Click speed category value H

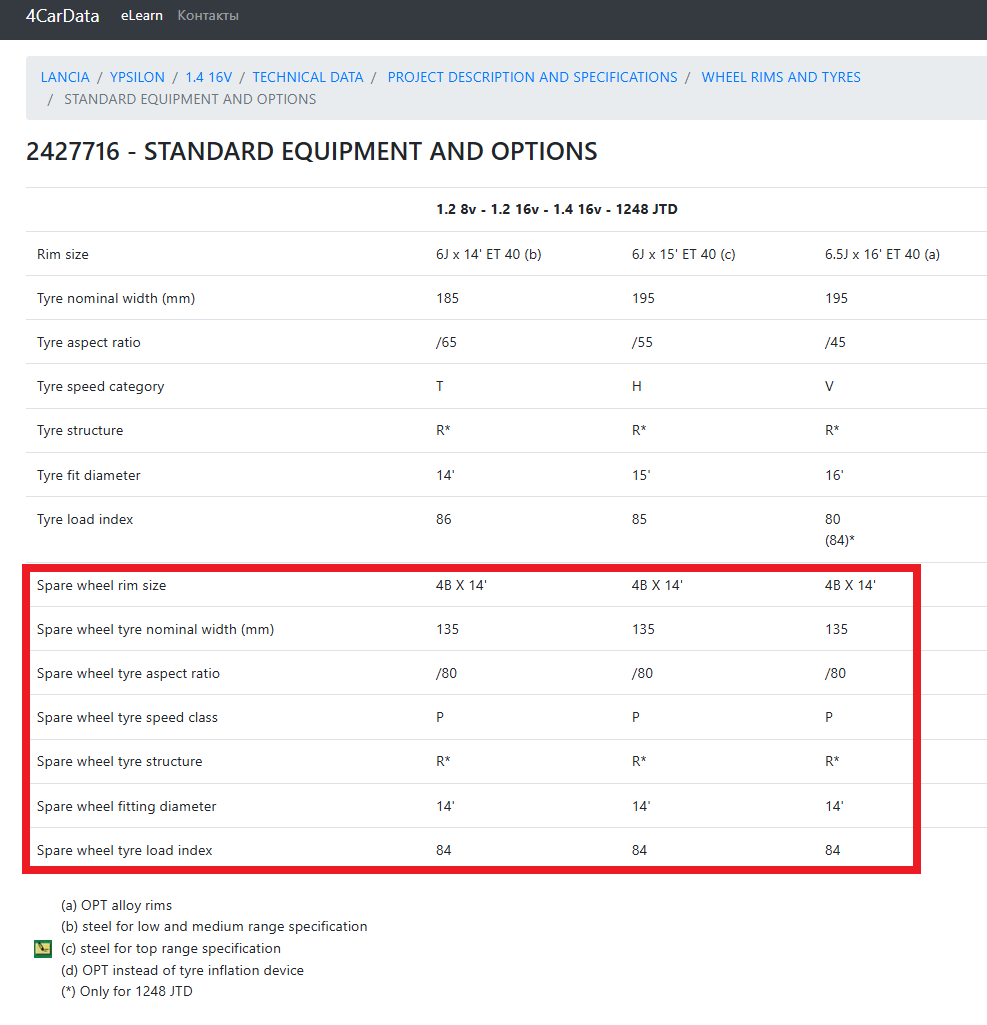[637, 386]
